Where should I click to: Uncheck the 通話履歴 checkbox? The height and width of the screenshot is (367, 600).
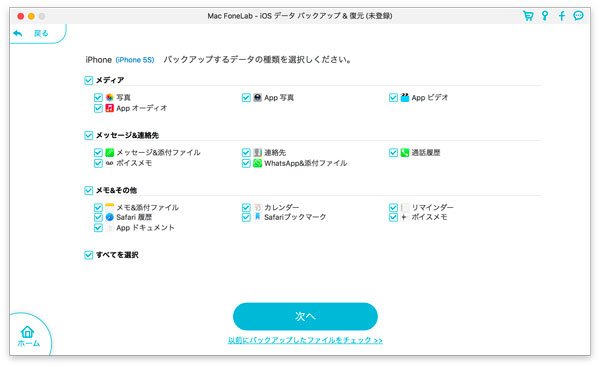pyautogui.click(x=393, y=153)
